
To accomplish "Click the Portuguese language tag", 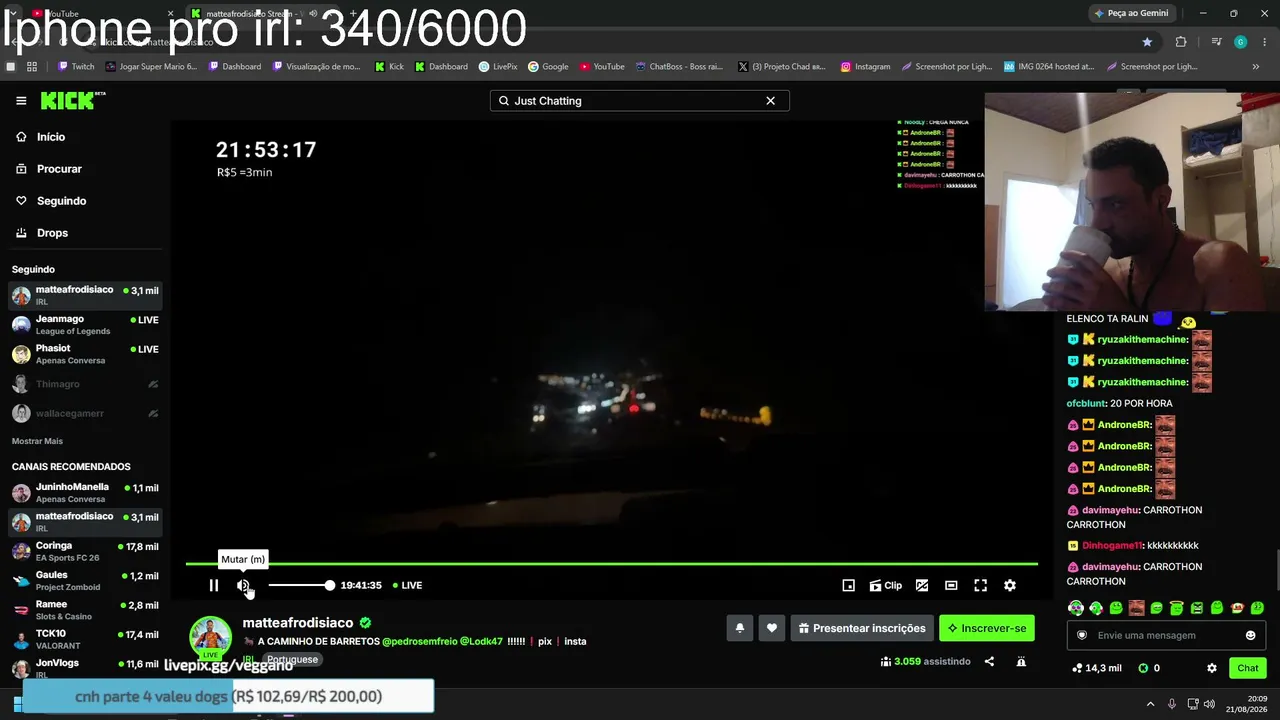I will pos(292,660).
